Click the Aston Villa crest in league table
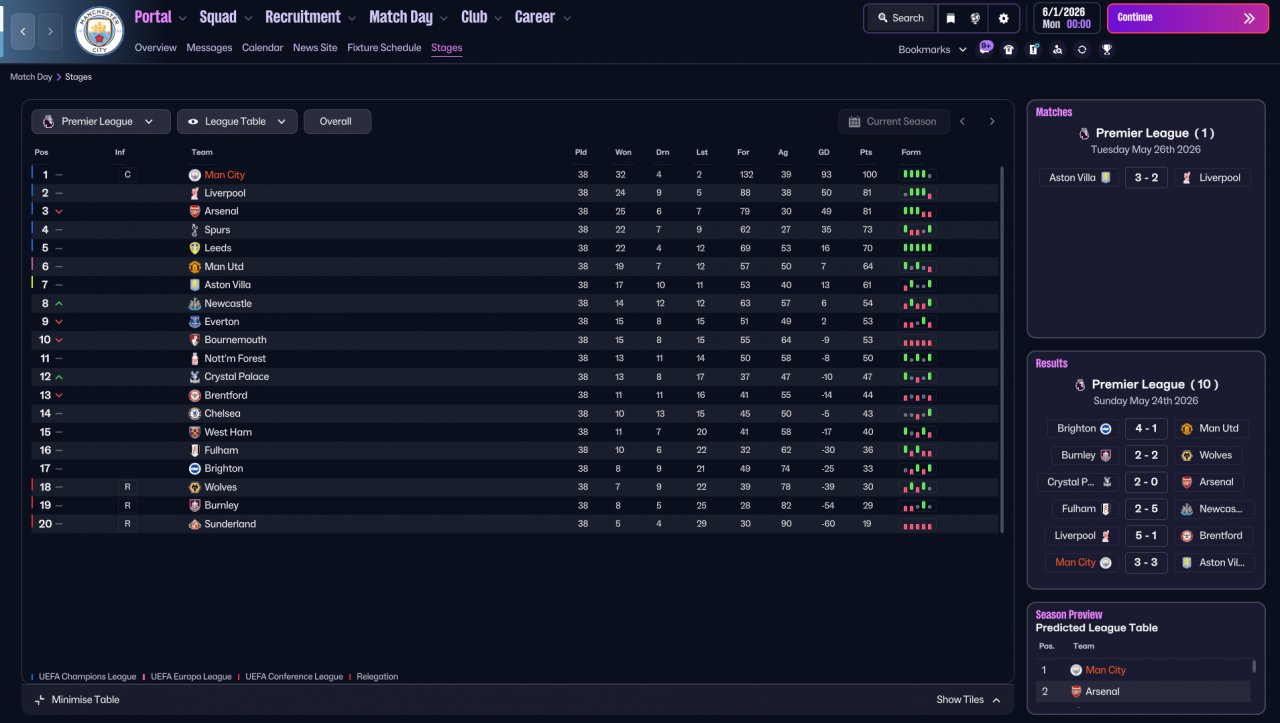The width and height of the screenshot is (1280, 723). pos(195,285)
